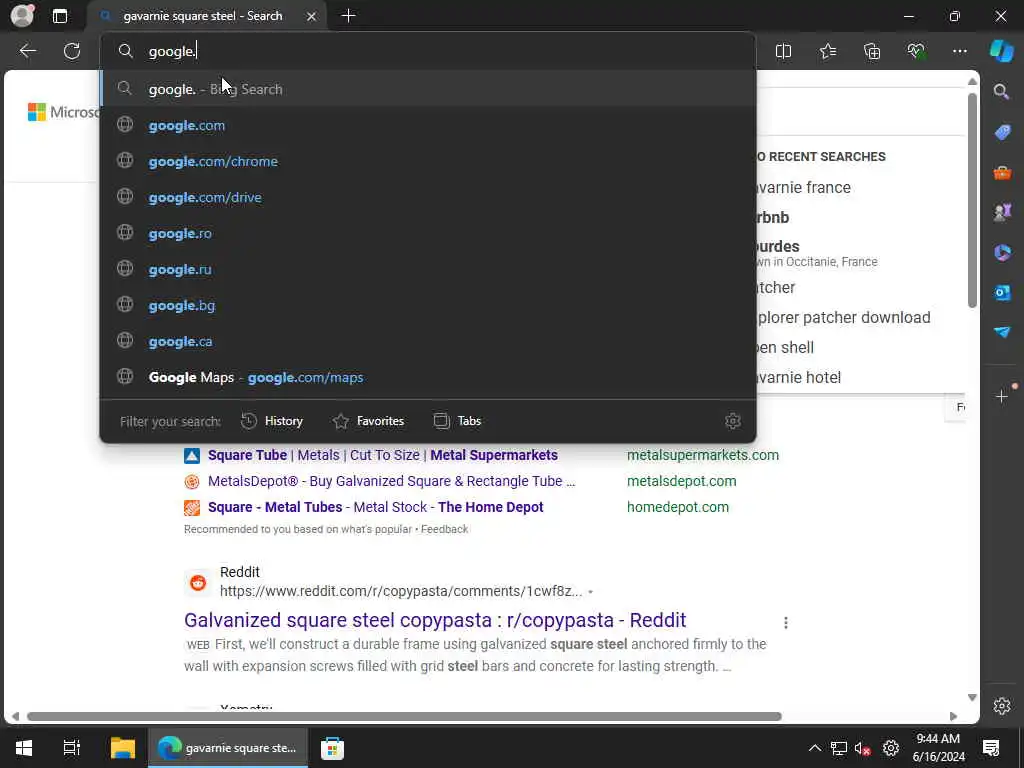Close the gavarnie square steel tab

[312, 16]
